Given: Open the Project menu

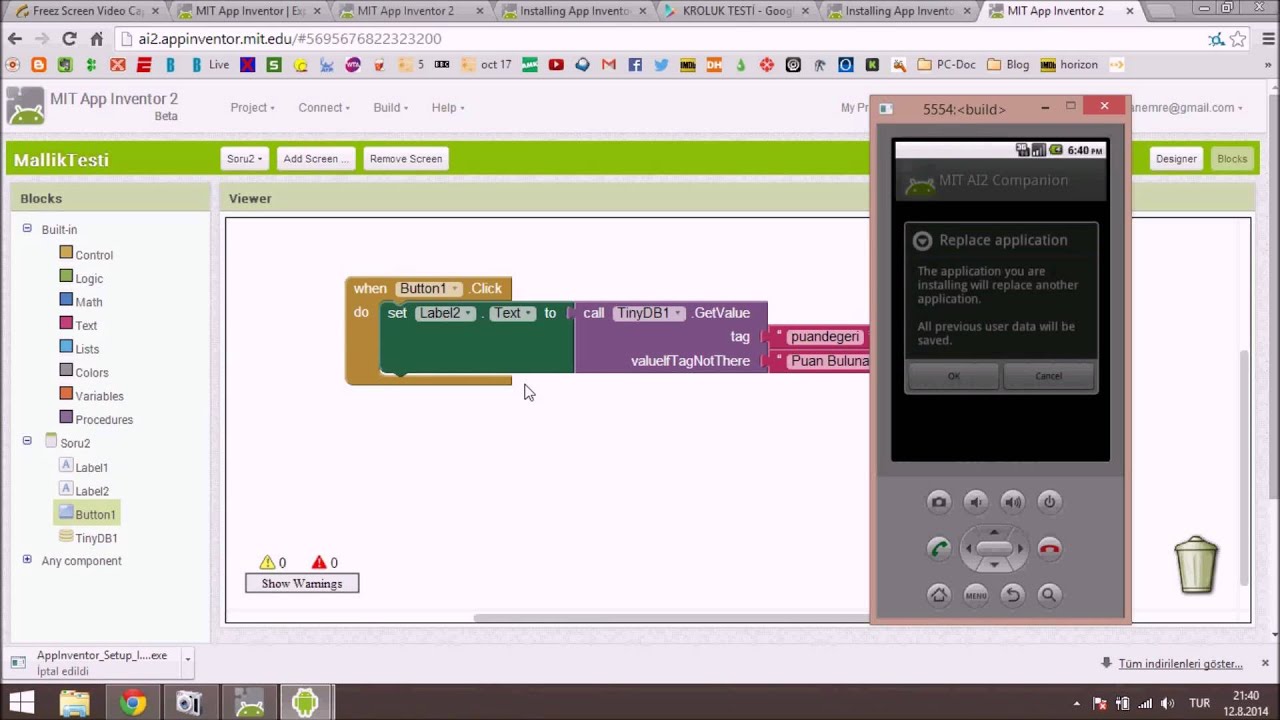Looking at the screenshot, I should pyautogui.click(x=252, y=107).
